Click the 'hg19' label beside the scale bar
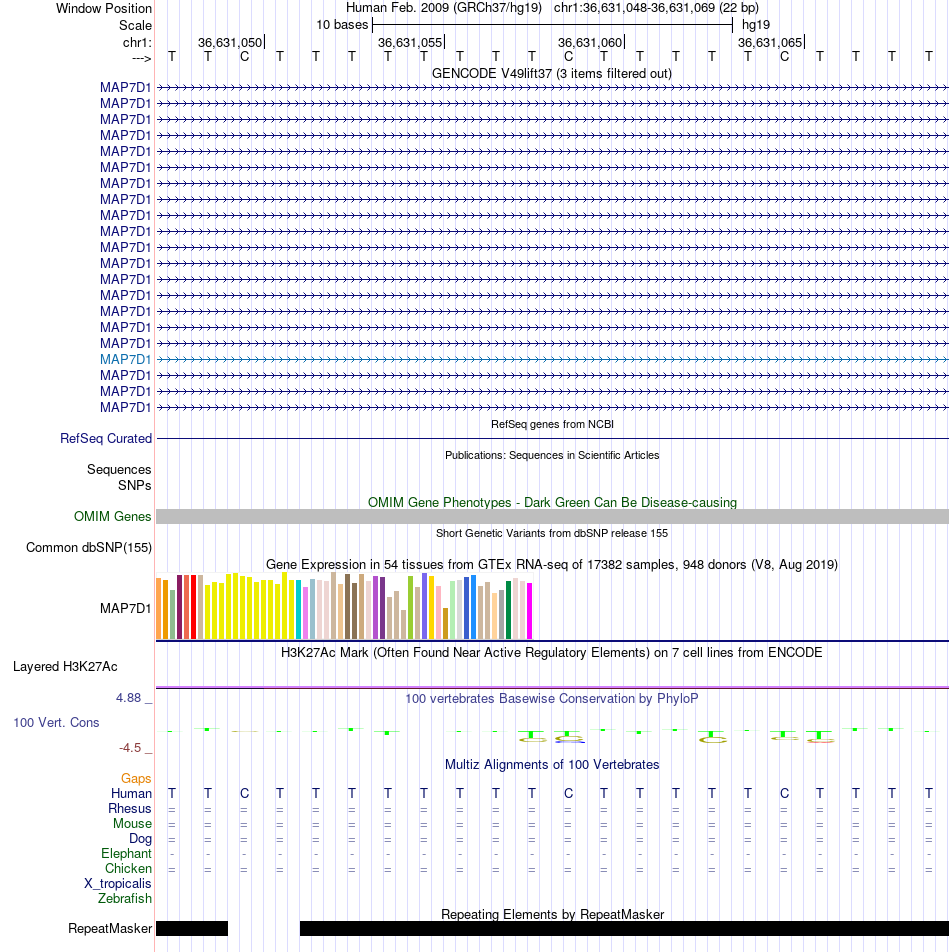Viewport: 950px width, 952px height. 756,25
